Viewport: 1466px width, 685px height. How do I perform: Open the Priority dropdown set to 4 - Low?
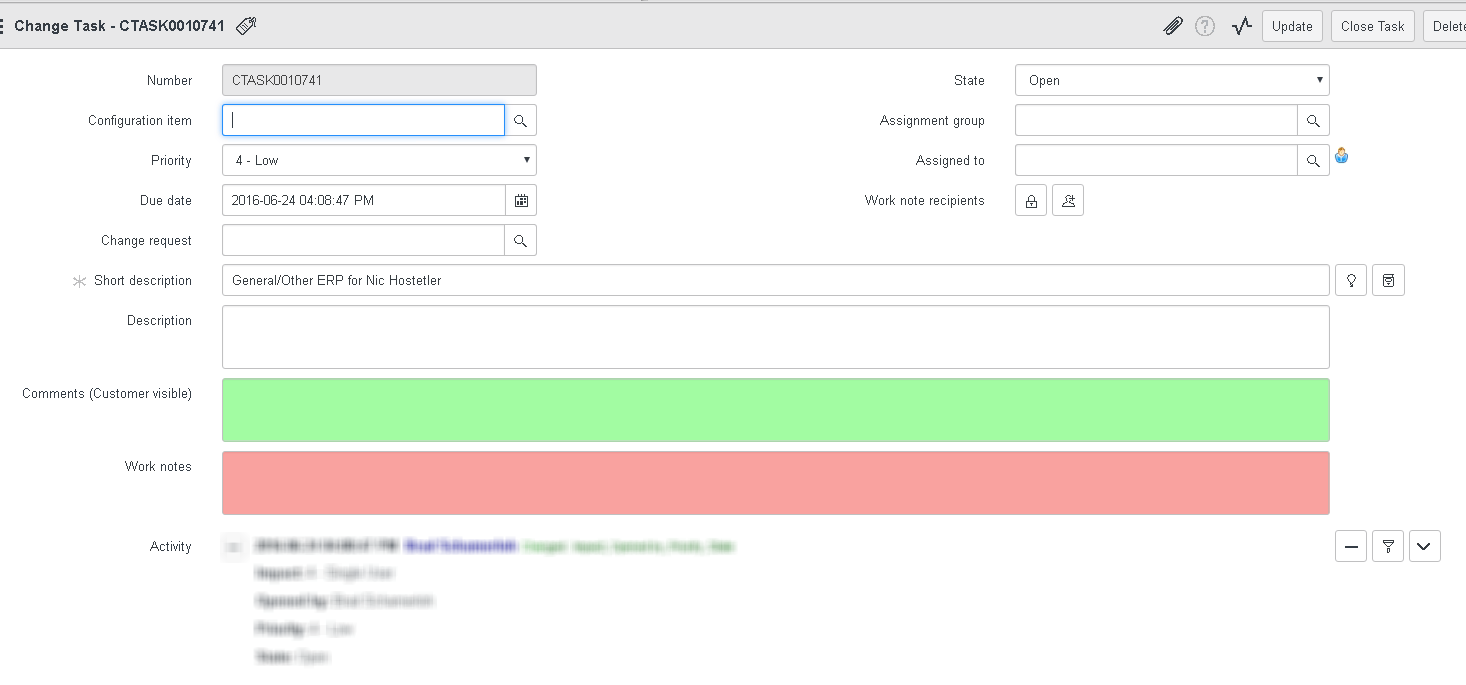379,160
